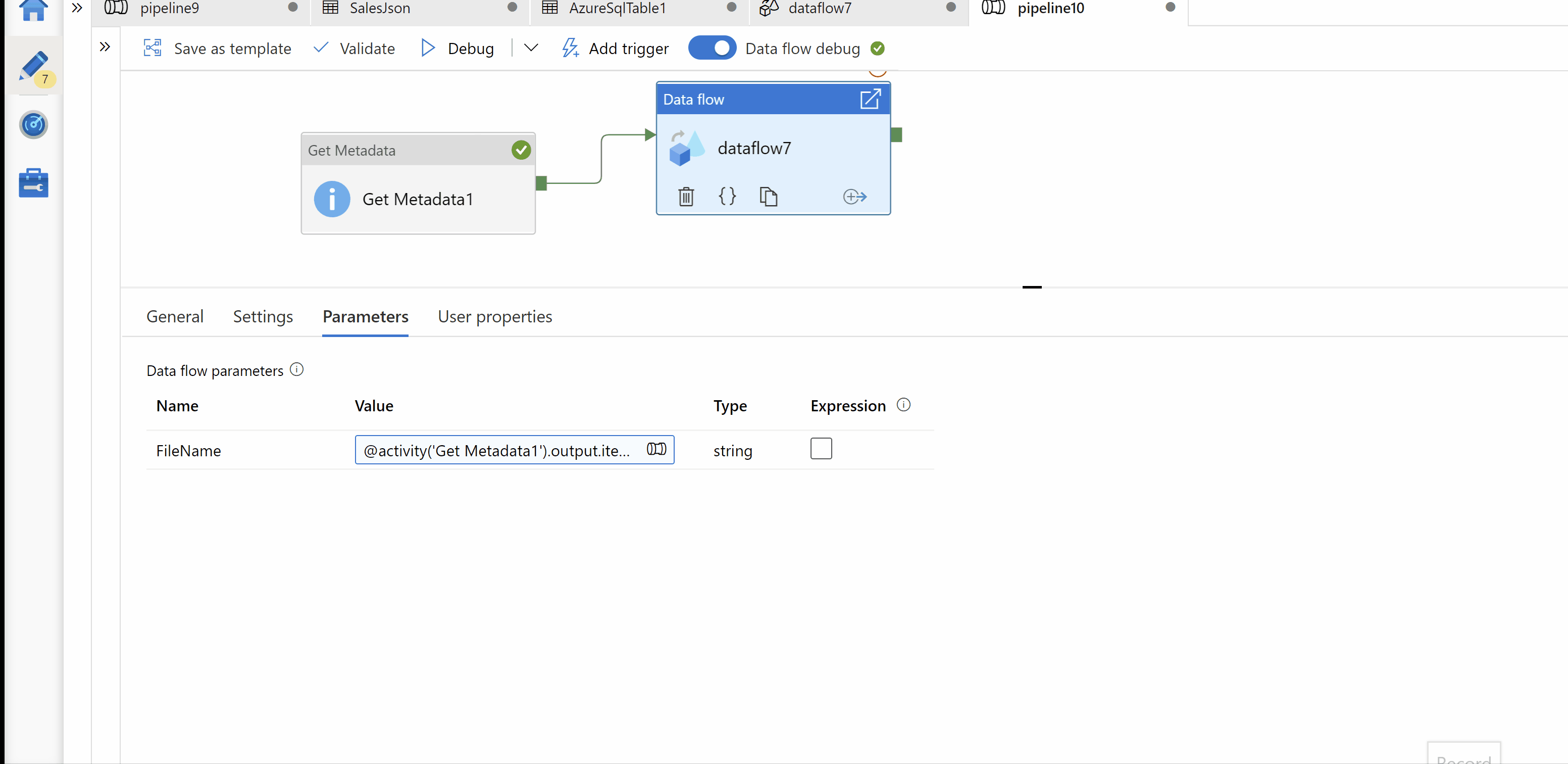Expand the Debug options dropdown arrow

point(531,48)
